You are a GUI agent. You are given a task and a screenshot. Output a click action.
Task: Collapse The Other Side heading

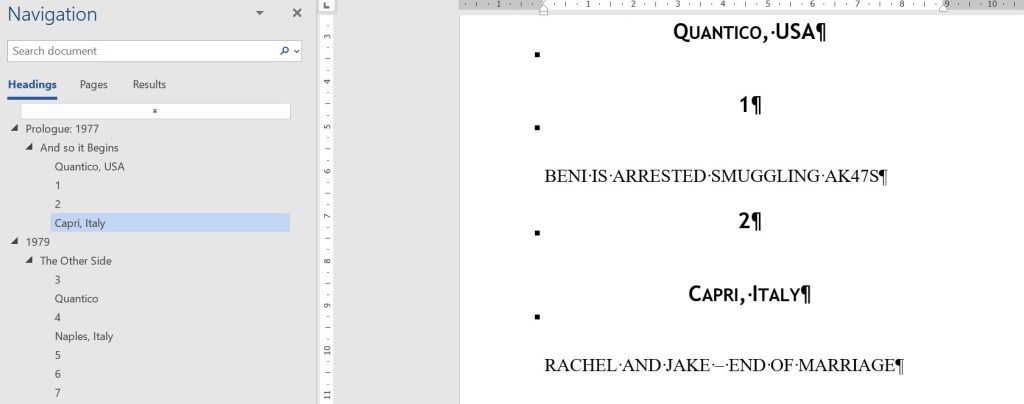point(29,261)
